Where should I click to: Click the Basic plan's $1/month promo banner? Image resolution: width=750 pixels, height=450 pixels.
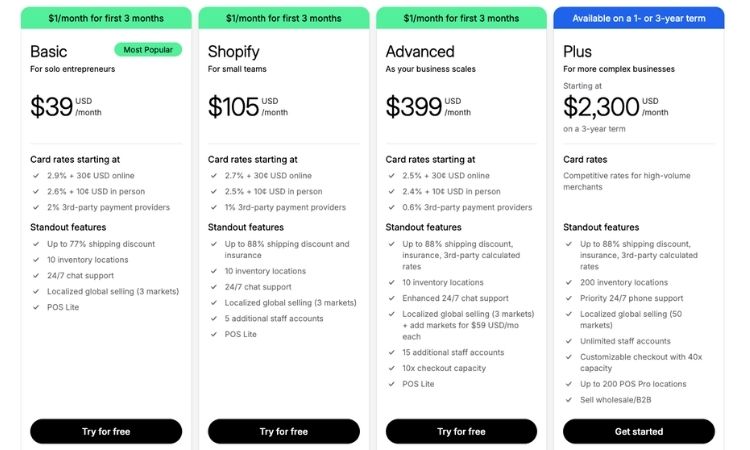106,18
